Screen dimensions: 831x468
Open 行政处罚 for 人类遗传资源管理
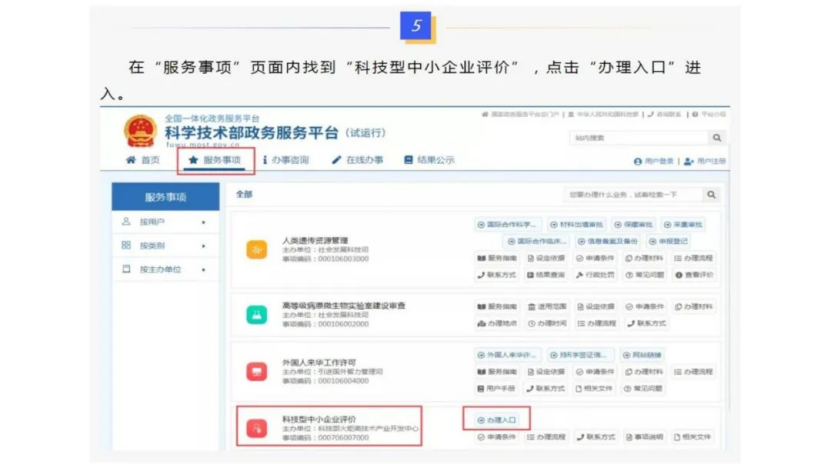point(595,275)
